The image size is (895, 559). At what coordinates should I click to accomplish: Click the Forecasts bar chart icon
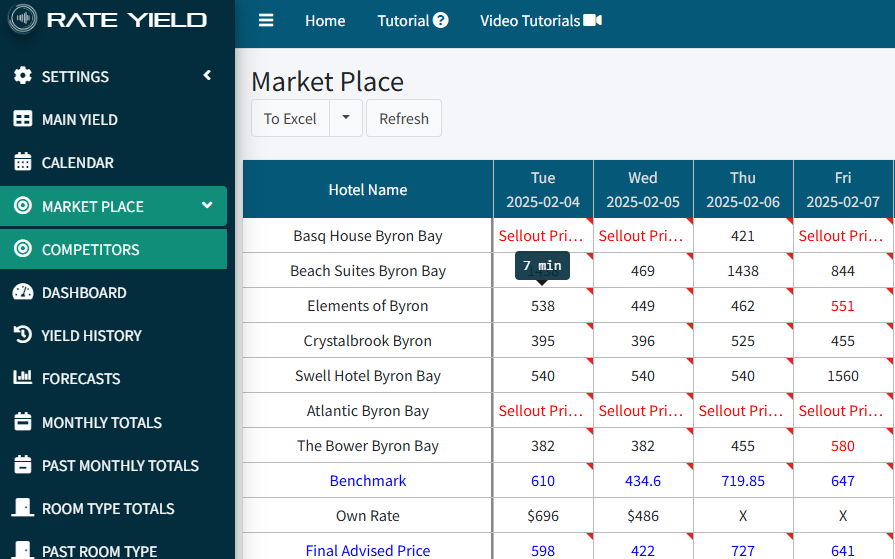point(23,378)
